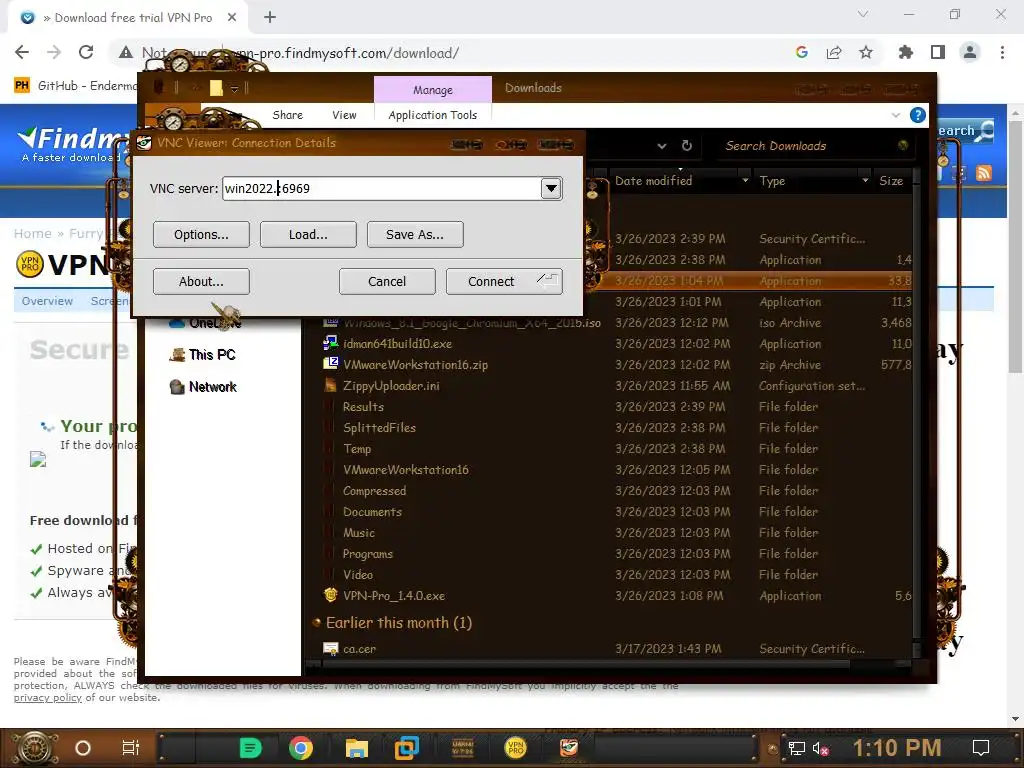This screenshot has width=1024, height=768.
Task: Select VMwareWorkstation16.zip file
Action: tap(415, 364)
